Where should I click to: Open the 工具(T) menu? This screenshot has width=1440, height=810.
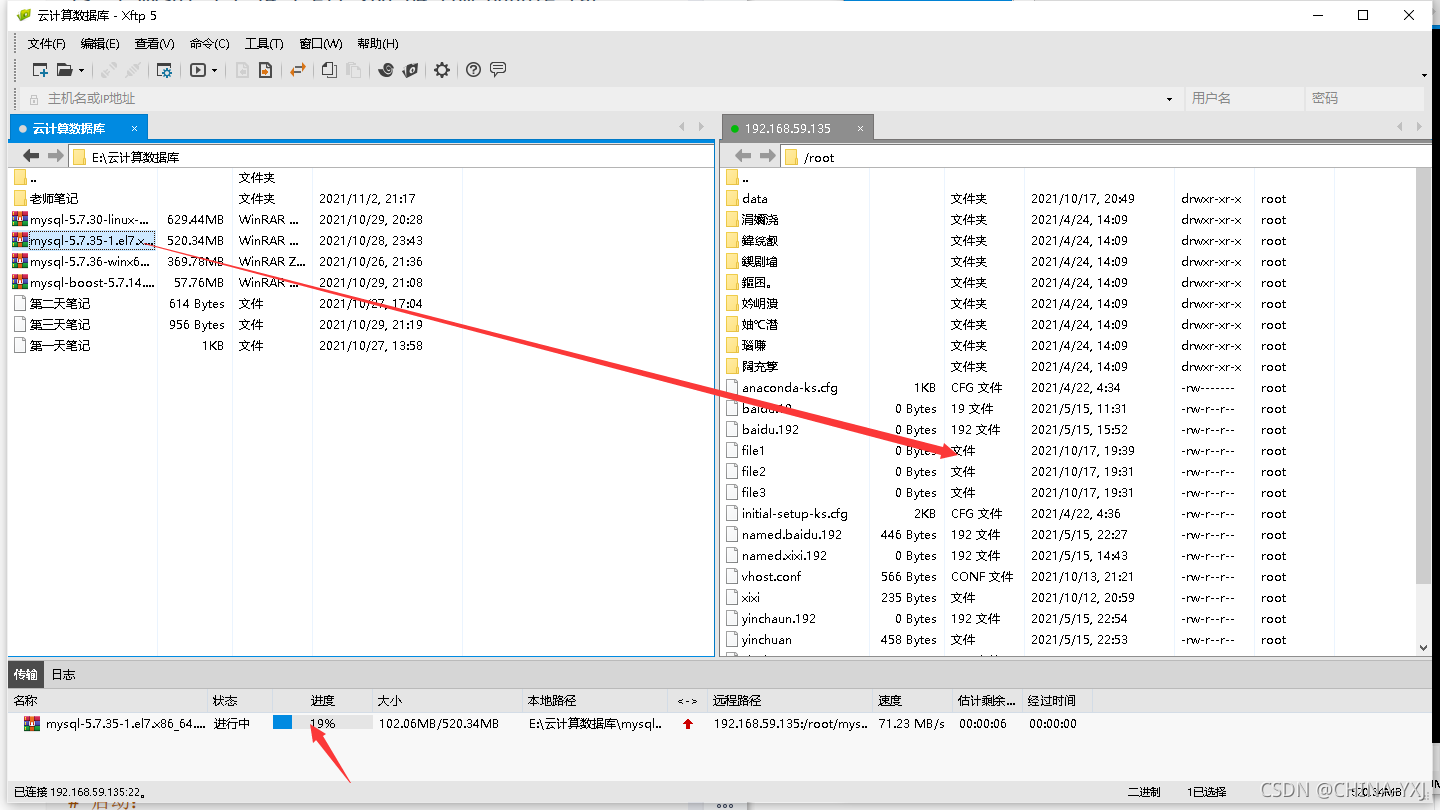[264, 44]
